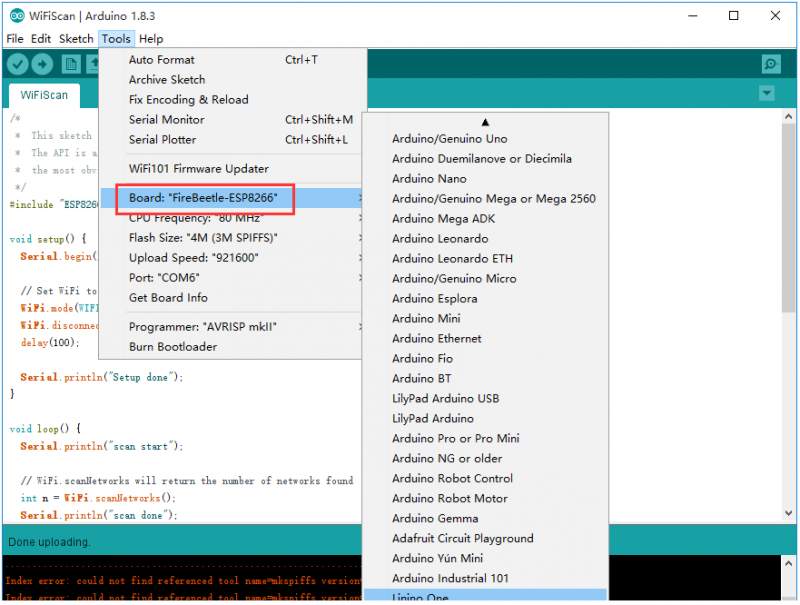Select Fix Encoding & Reload
The image size is (800, 605).
pyautogui.click(x=233, y=99)
